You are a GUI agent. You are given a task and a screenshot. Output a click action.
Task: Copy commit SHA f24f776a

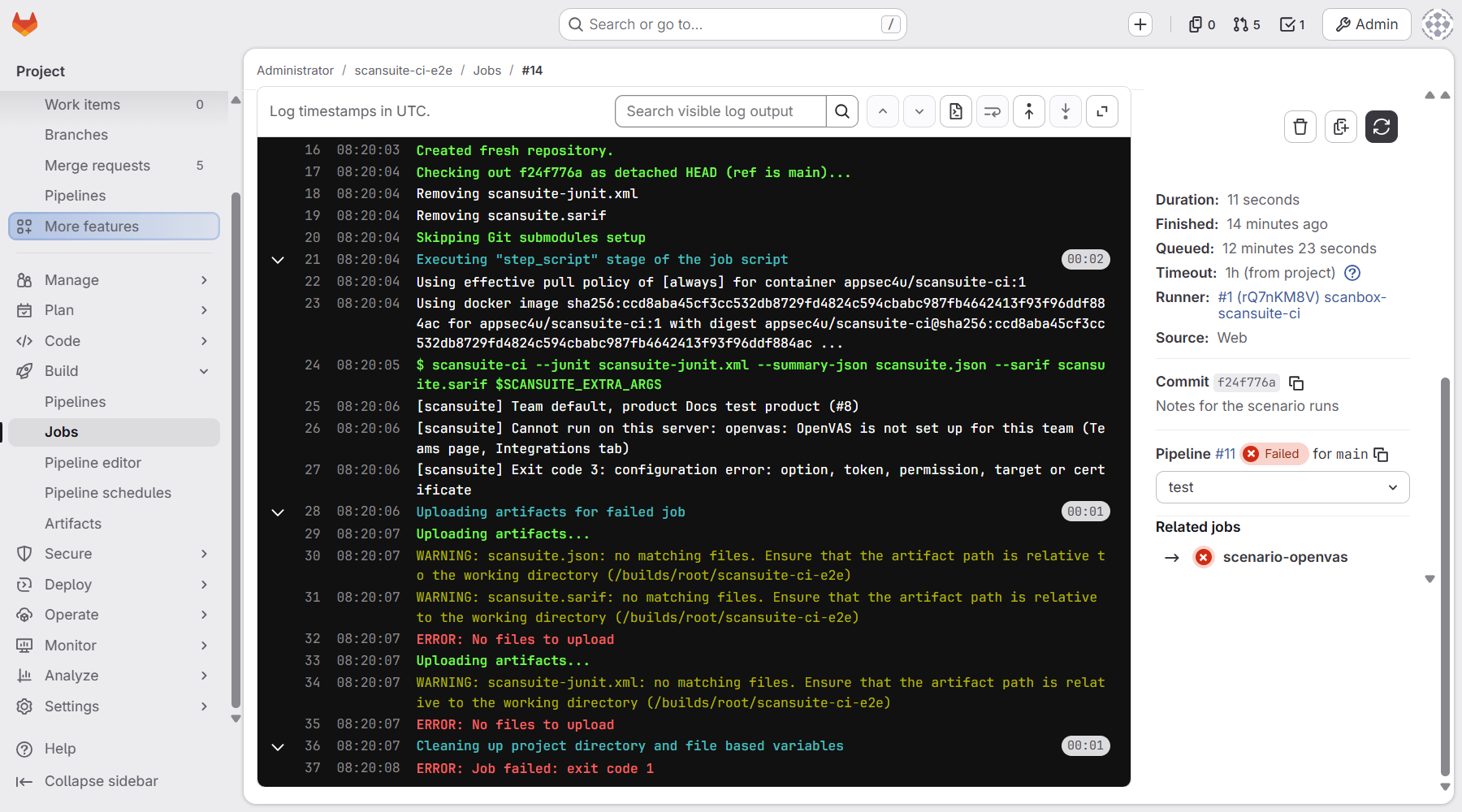click(x=1297, y=382)
